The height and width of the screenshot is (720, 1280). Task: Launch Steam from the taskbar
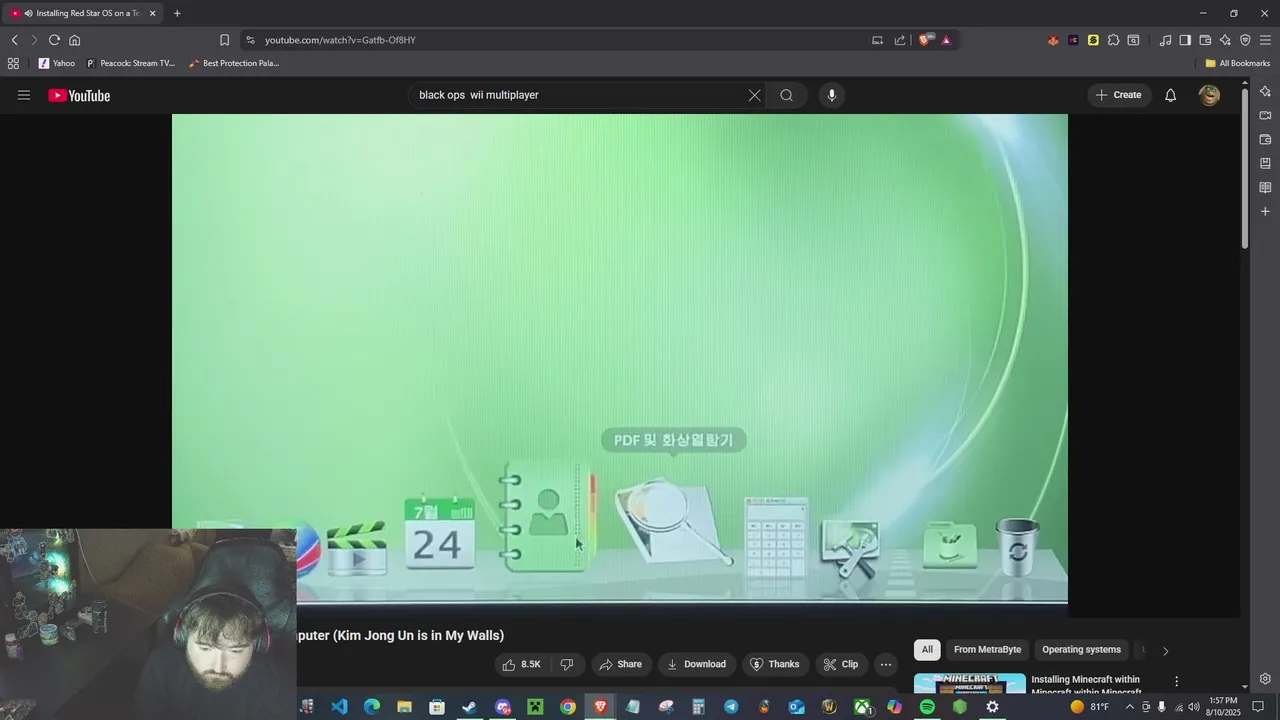469,707
